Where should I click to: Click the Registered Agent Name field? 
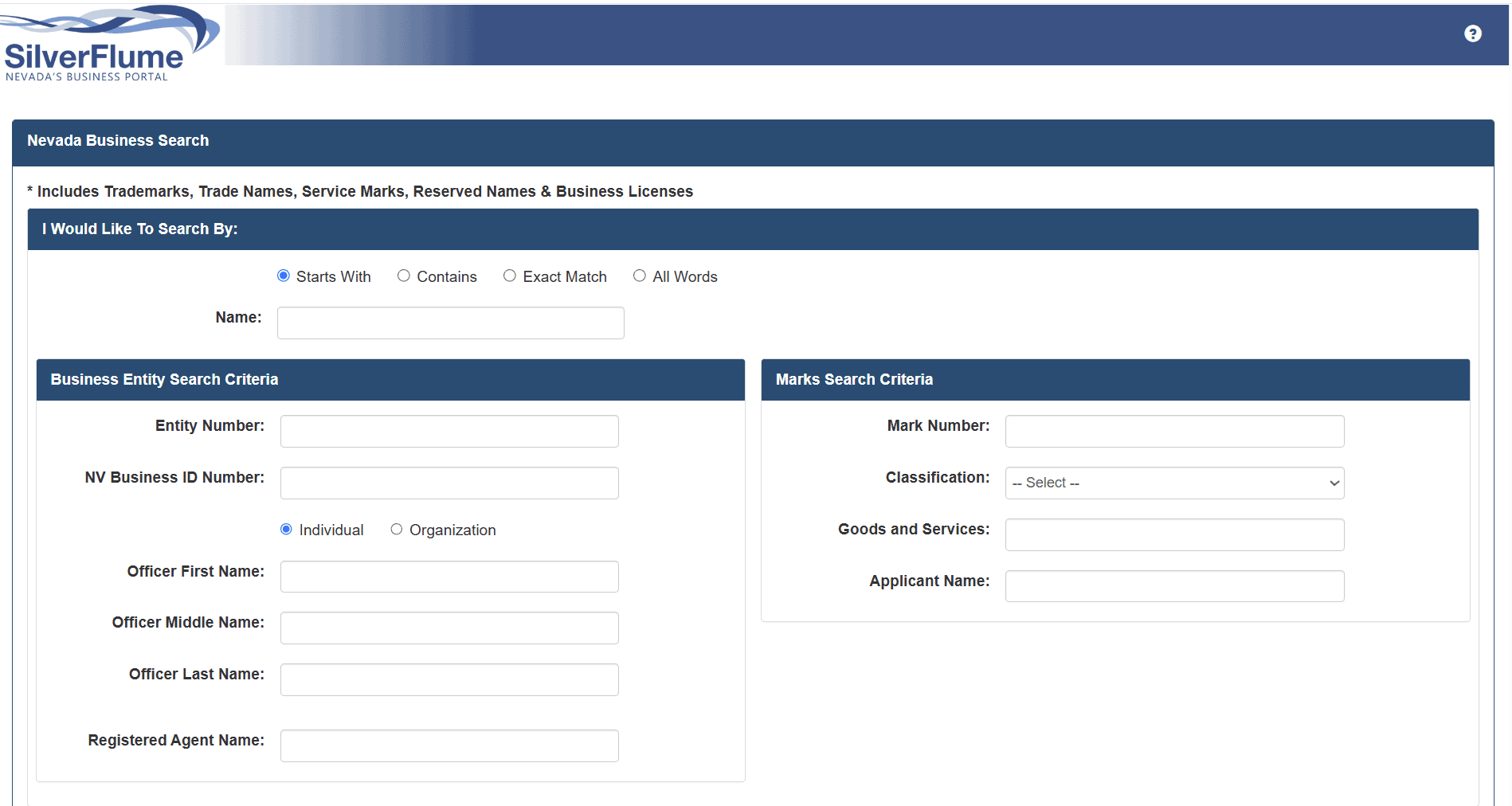(x=449, y=745)
